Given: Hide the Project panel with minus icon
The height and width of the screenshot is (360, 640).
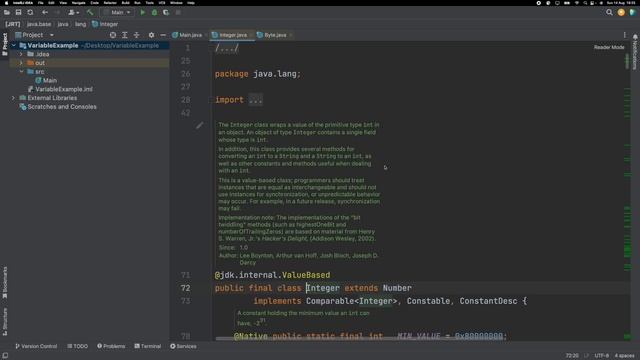Looking at the screenshot, I should click(x=163, y=35).
